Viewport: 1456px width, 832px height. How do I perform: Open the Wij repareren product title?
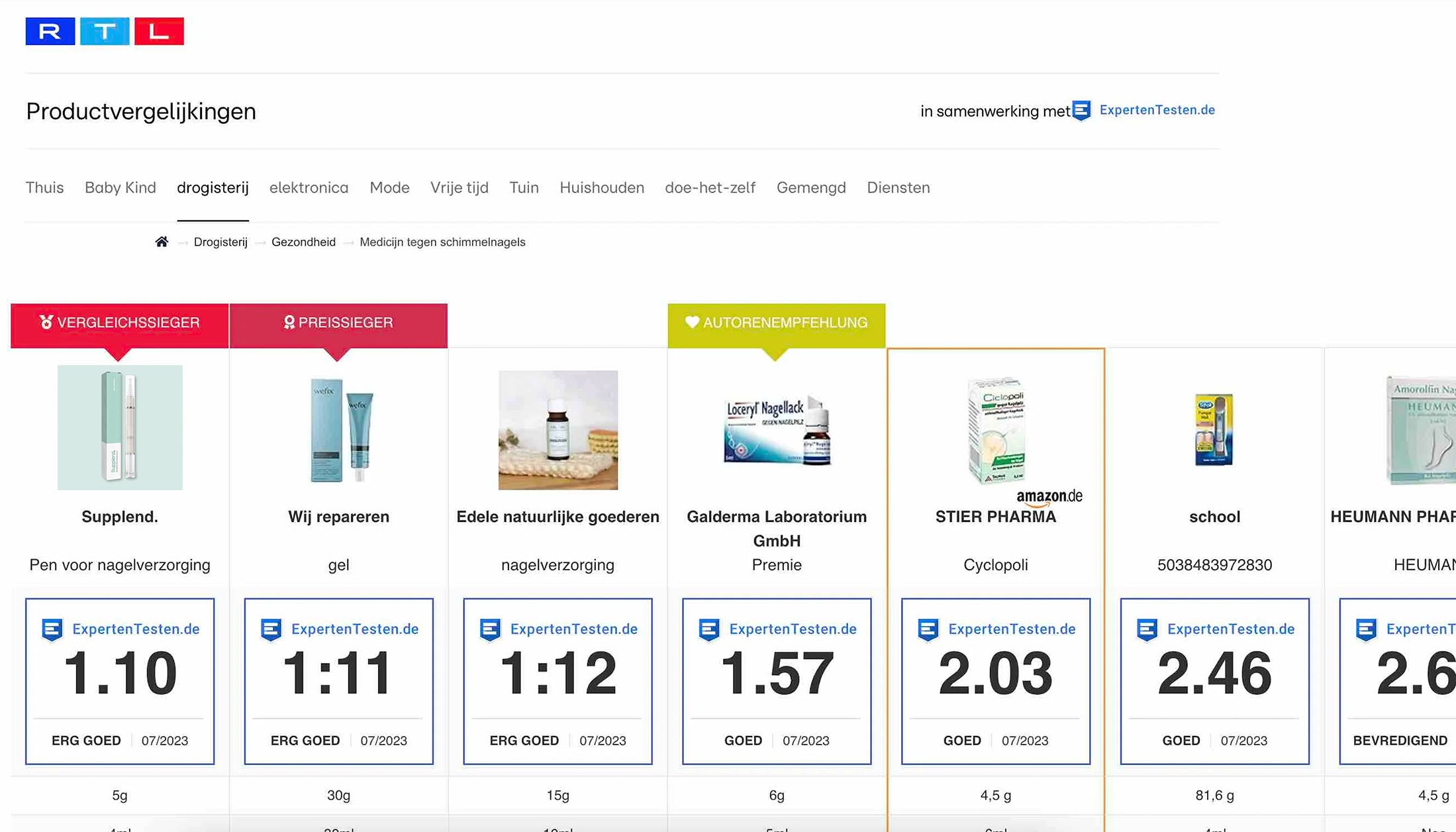[338, 517]
